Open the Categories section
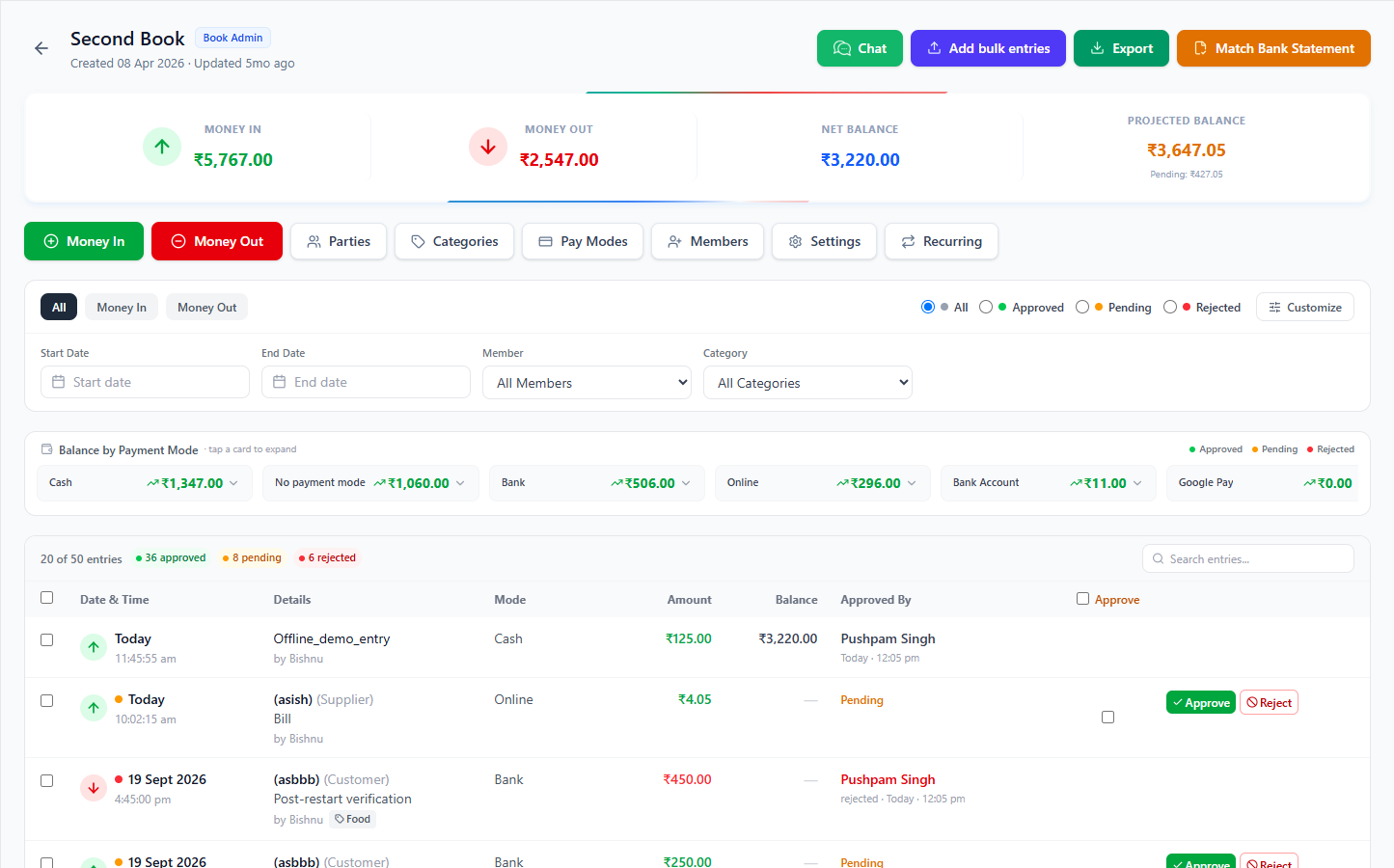This screenshot has width=1394, height=868. tap(454, 241)
